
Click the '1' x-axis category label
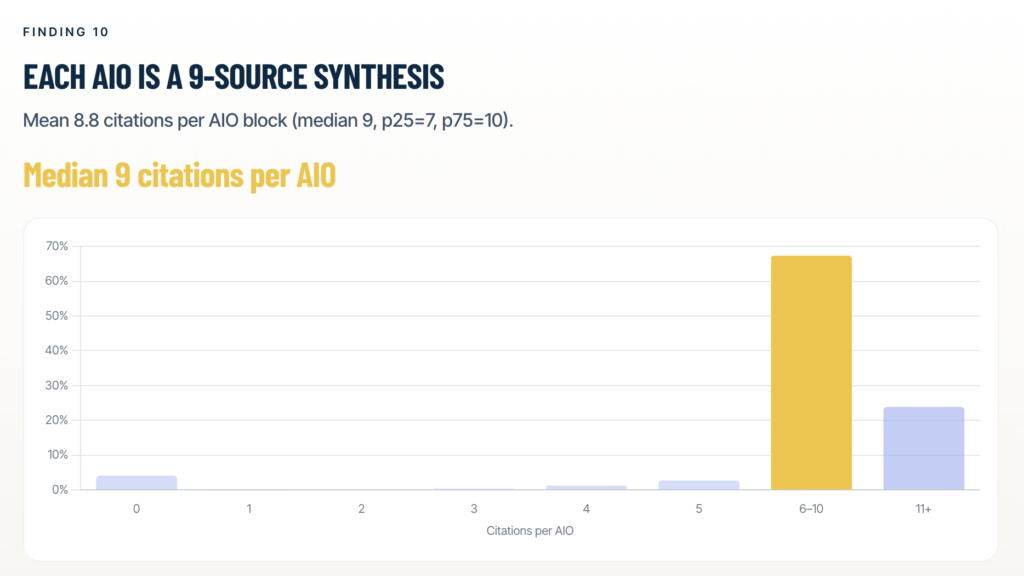pos(249,509)
